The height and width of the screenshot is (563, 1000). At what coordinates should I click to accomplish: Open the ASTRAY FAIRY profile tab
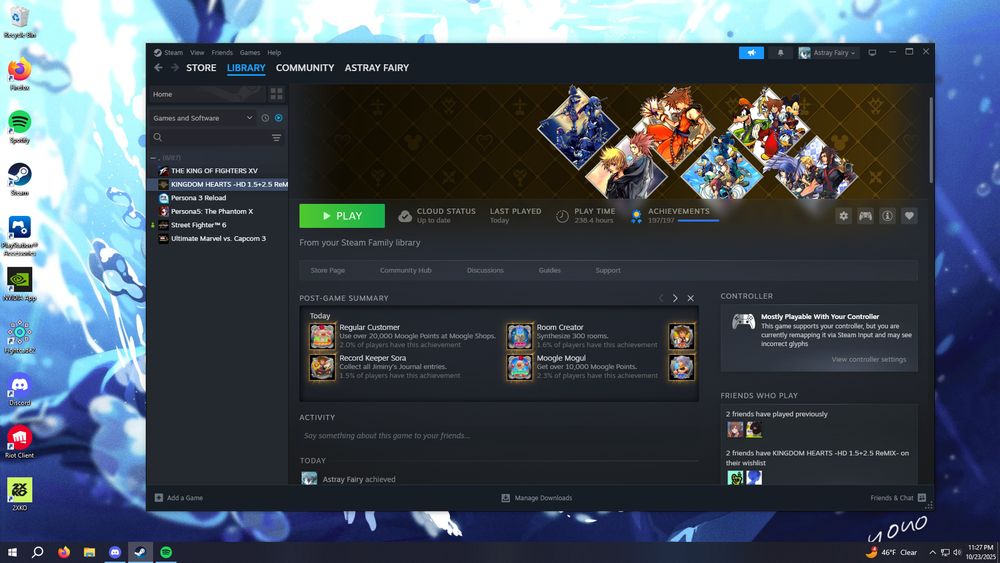(377, 68)
